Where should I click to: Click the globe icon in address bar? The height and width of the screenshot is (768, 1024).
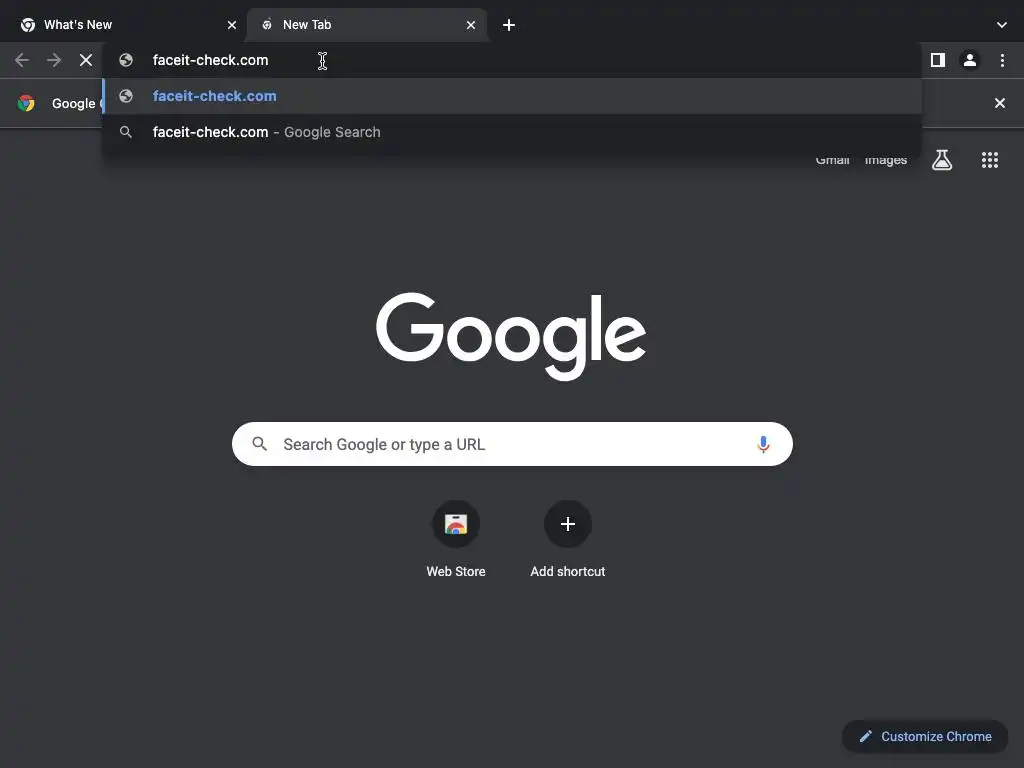pos(126,60)
